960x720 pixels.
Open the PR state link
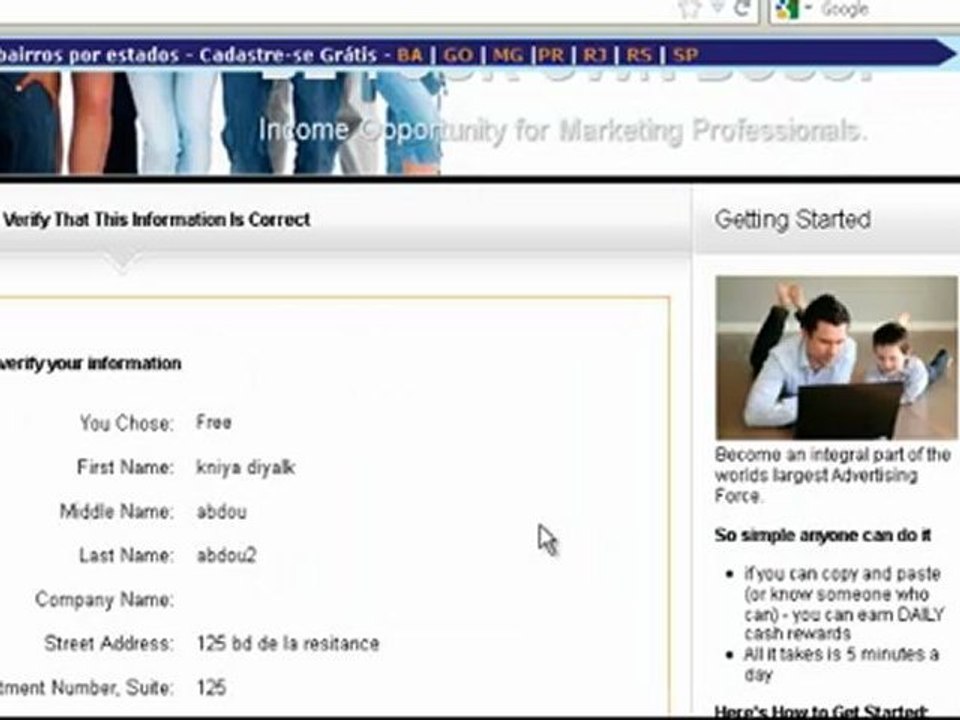point(551,55)
